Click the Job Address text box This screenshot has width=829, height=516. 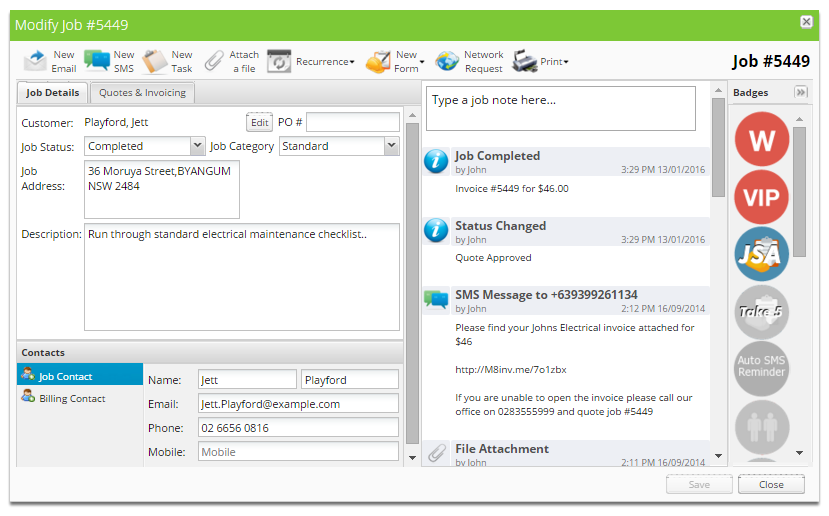pos(162,190)
